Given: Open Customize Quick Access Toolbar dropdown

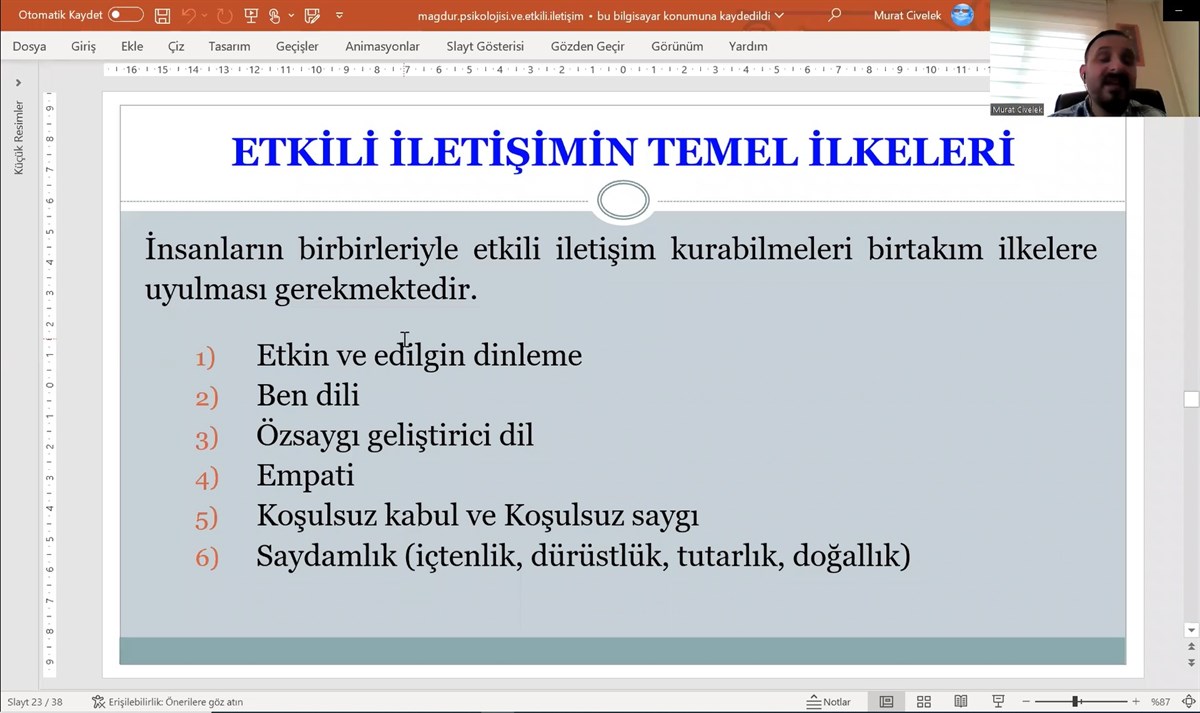Looking at the screenshot, I should coord(339,16).
